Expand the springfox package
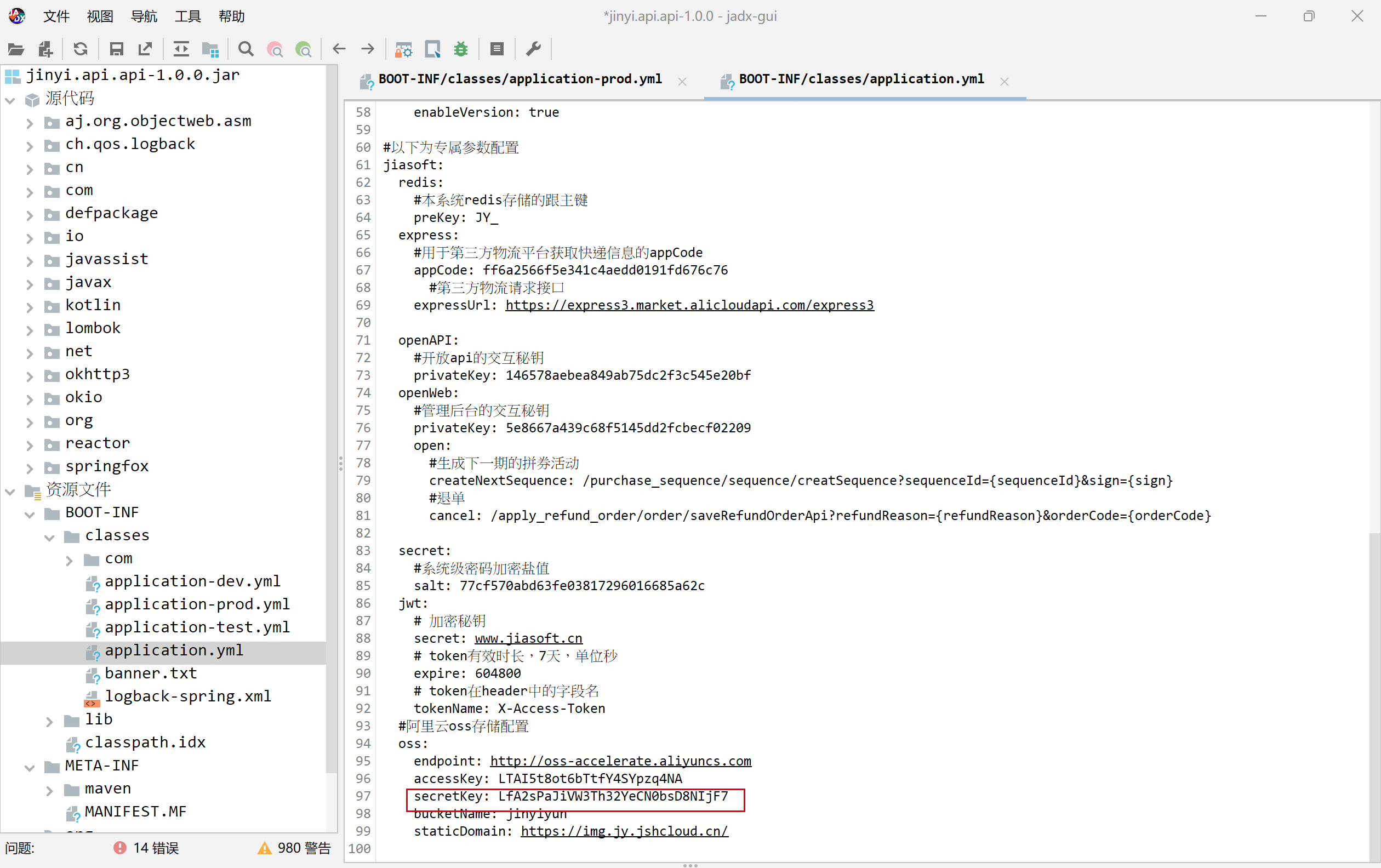Screen dimensions: 1381x868 pyautogui.click(x=30, y=468)
